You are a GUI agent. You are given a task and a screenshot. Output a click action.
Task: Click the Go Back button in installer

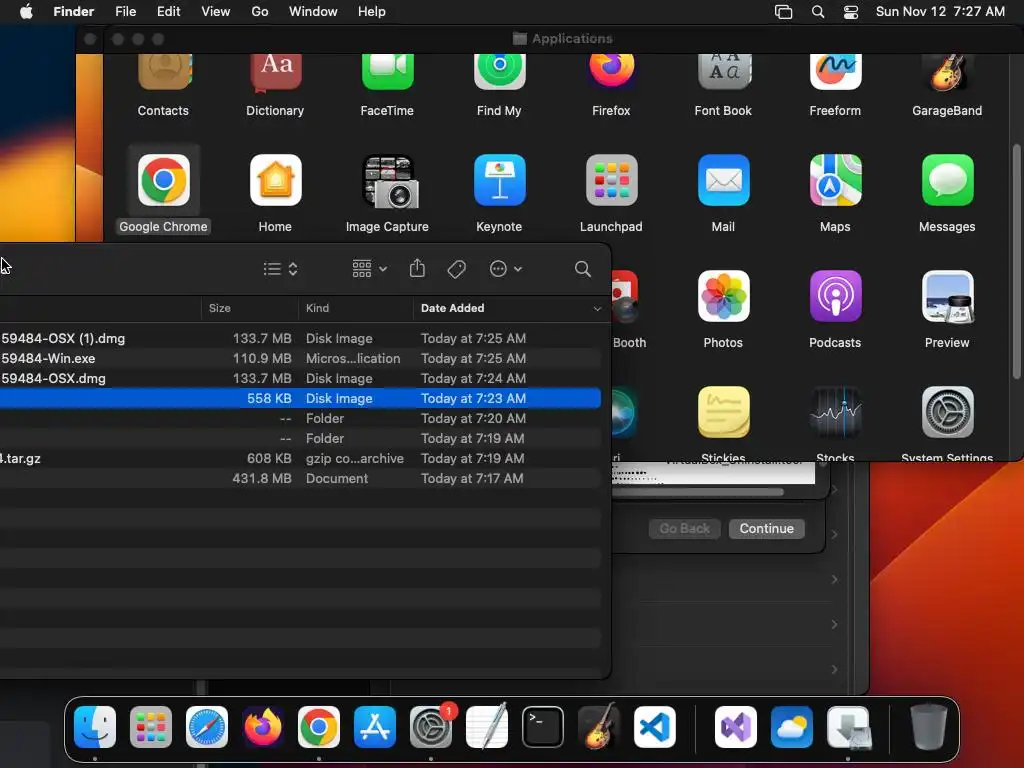pos(684,528)
